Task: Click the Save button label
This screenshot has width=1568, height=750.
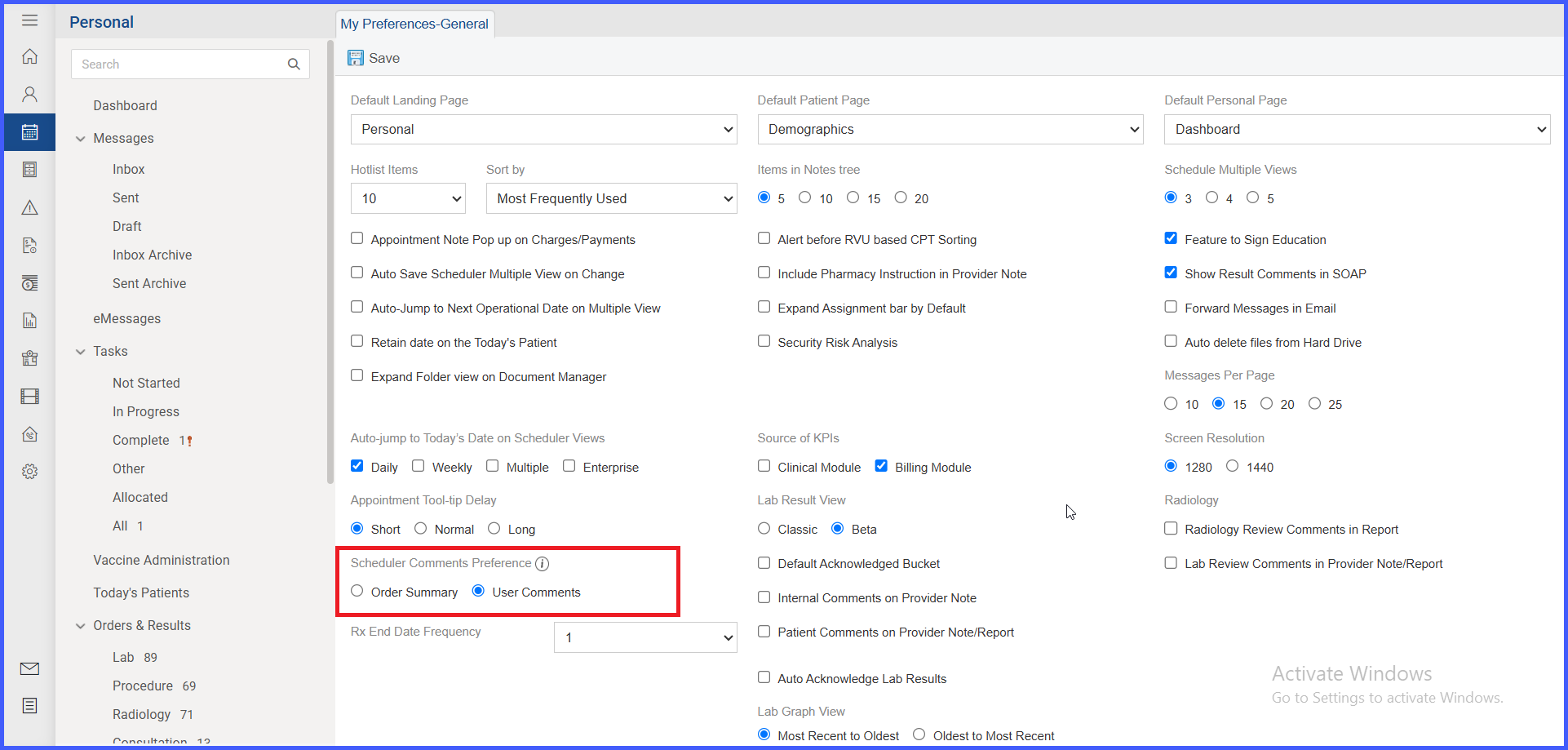Action: click(x=384, y=58)
